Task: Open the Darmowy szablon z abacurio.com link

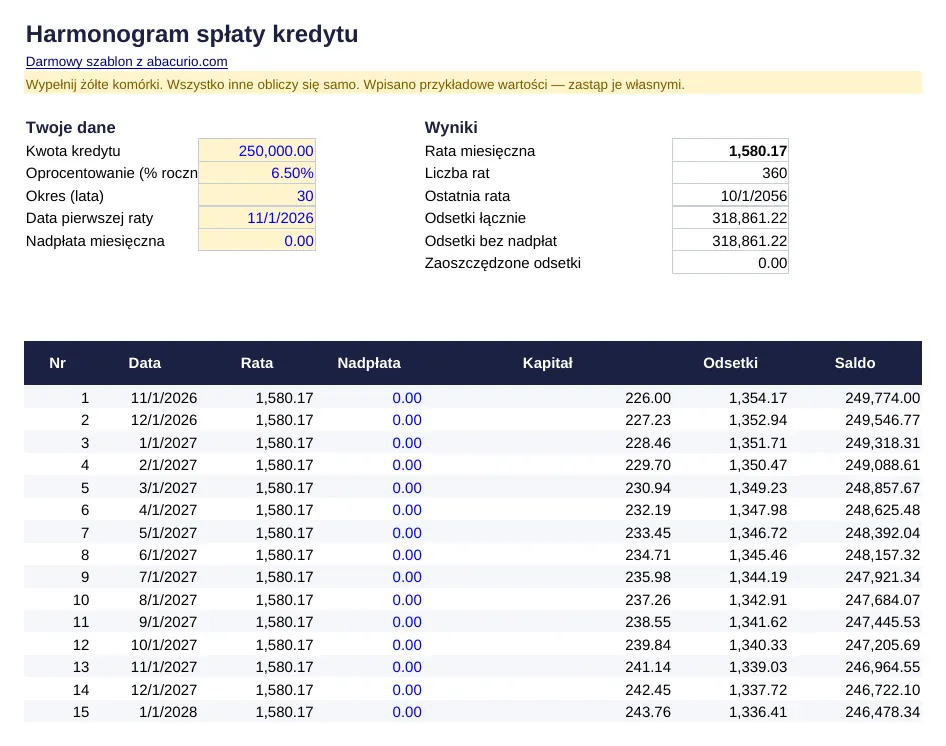Action: 127,62
